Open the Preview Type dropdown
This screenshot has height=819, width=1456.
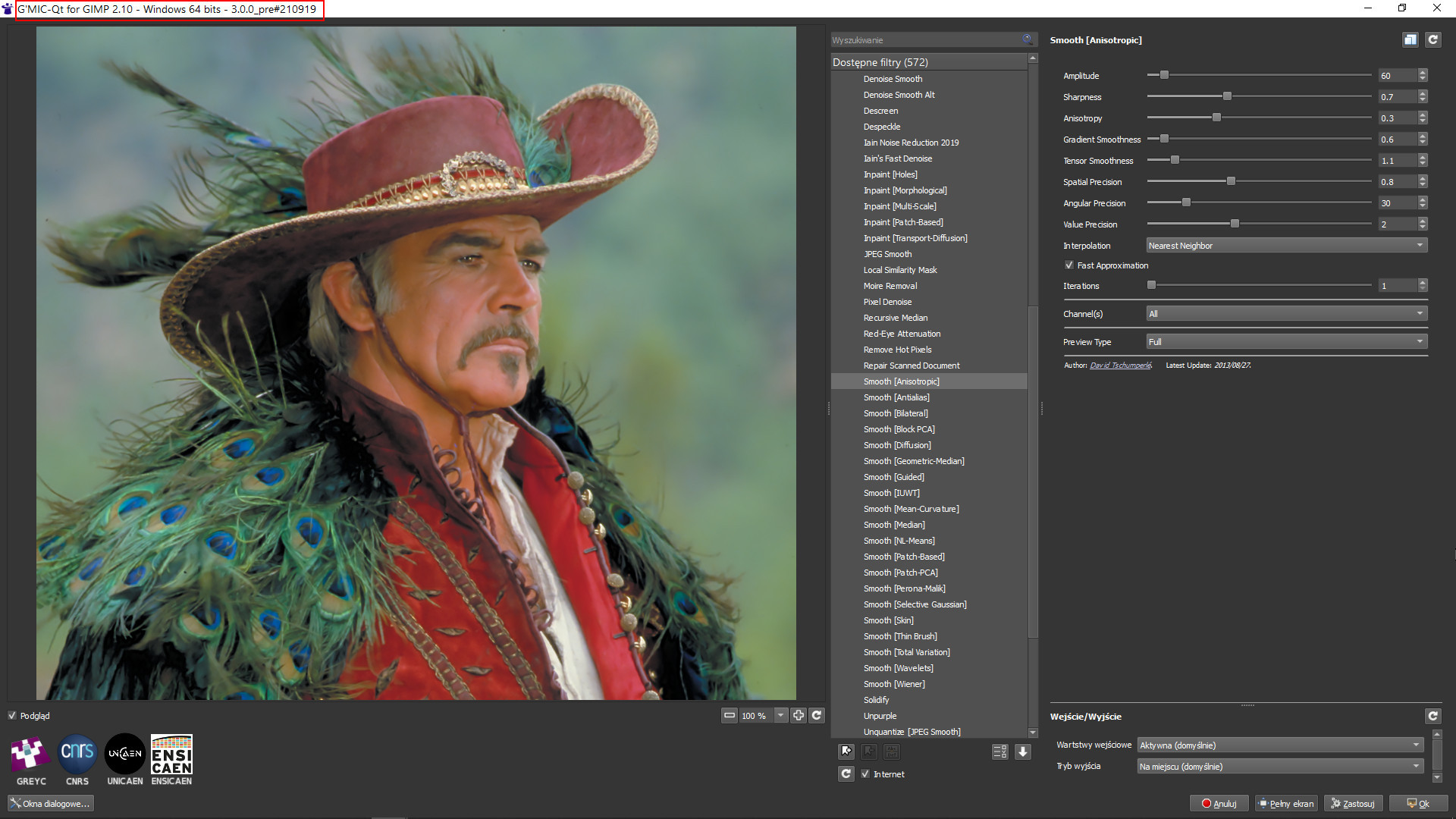(x=1286, y=342)
